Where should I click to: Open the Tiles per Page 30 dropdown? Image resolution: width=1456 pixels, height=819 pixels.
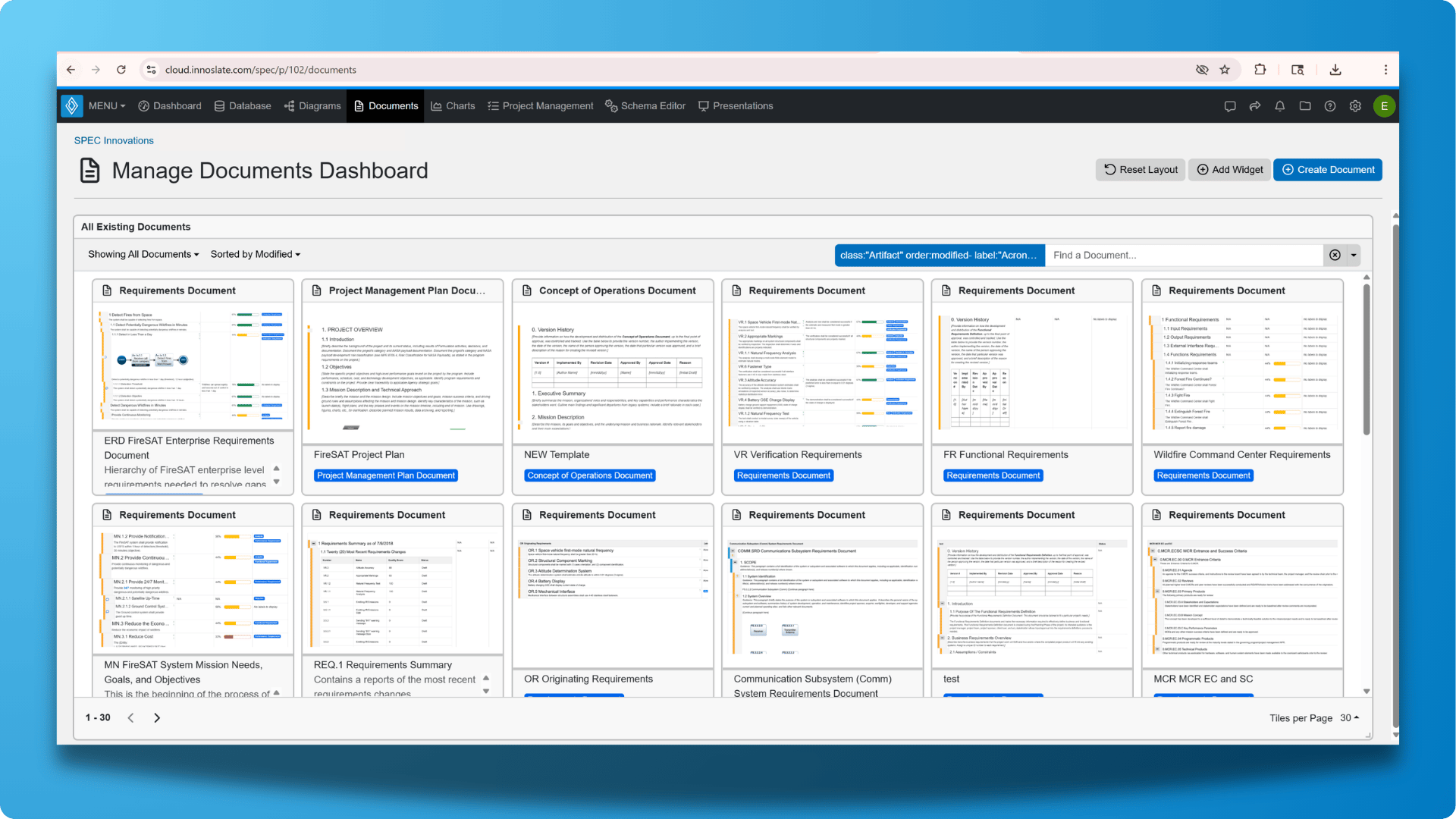point(1349,718)
